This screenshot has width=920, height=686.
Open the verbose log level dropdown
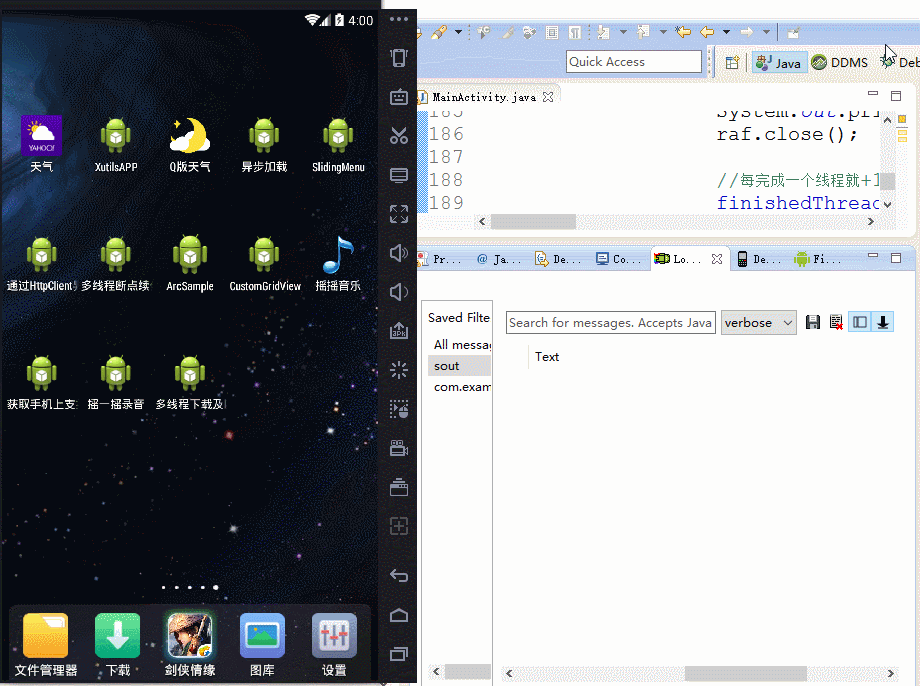(759, 323)
